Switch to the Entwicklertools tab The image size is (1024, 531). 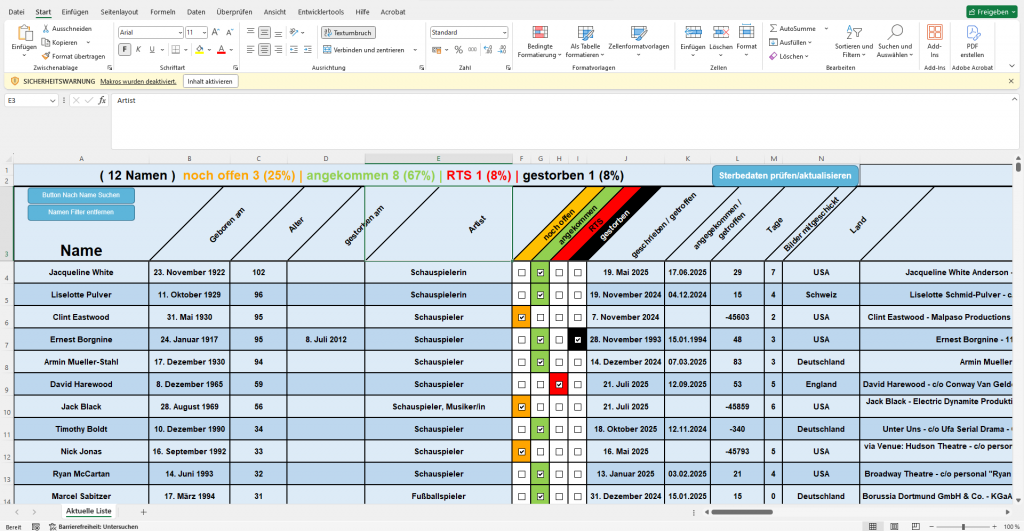click(319, 11)
